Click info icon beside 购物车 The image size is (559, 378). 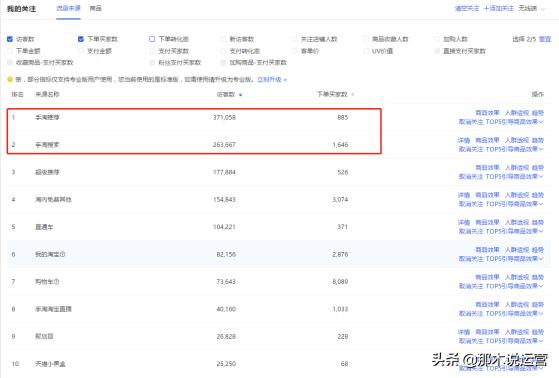57,282
